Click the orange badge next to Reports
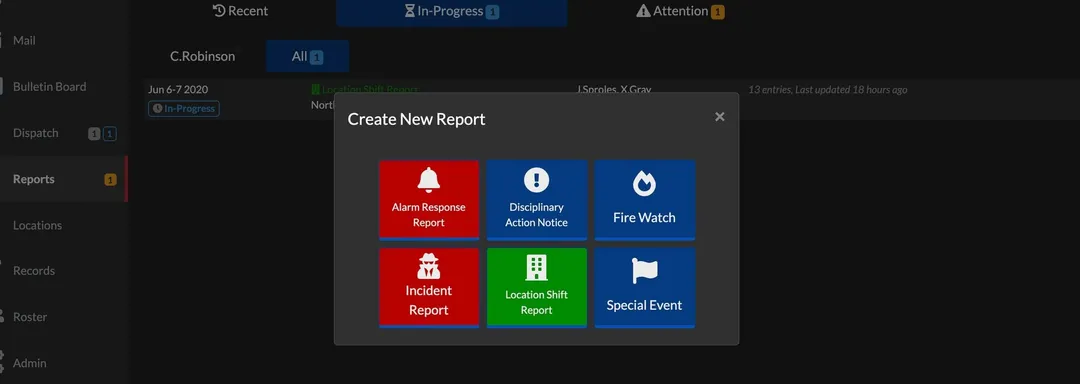 click(x=110, y=180)
